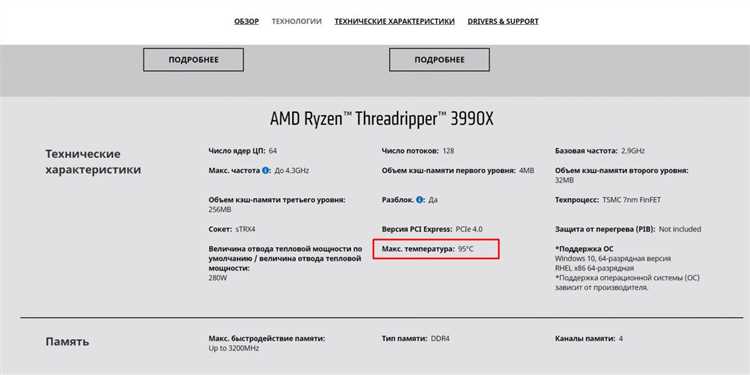Select the 280W thermal power value
Screen dimensions: 750x375
click(x=217, y=277)
